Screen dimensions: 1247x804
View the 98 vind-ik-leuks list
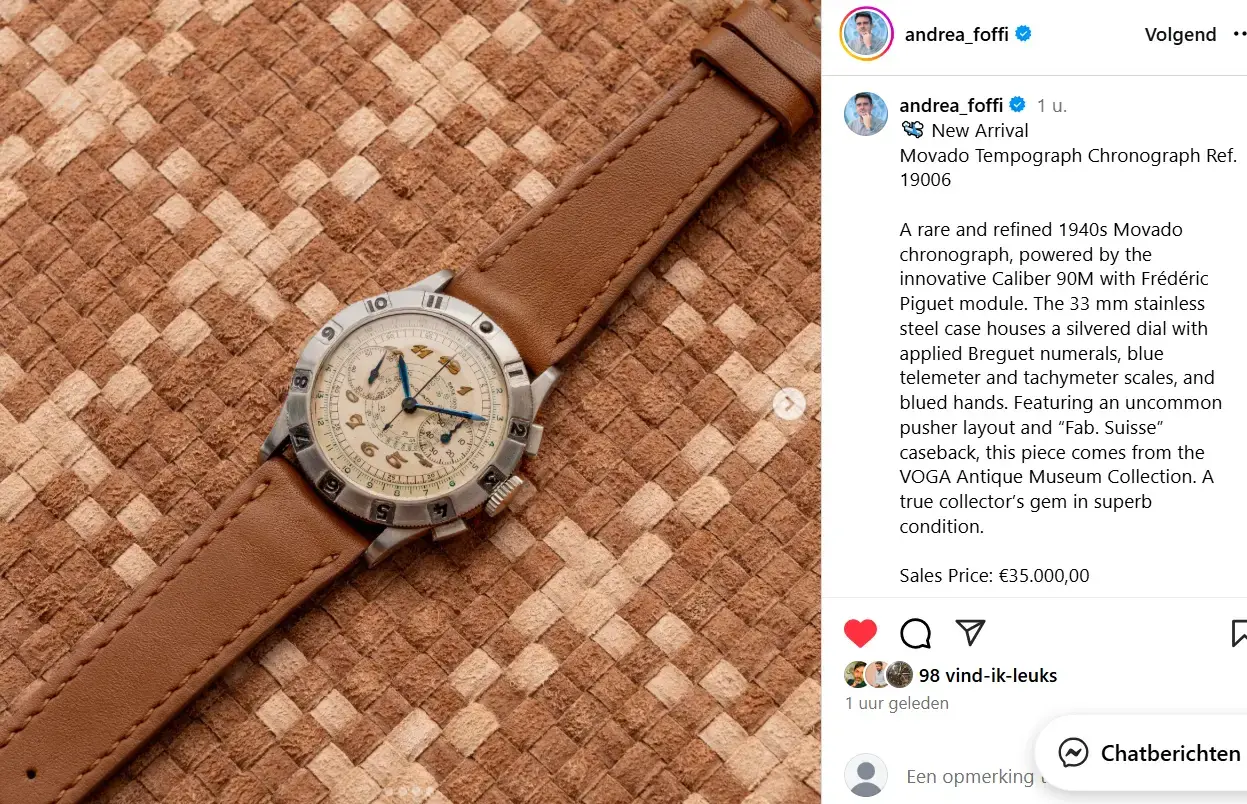coord(988,675)
